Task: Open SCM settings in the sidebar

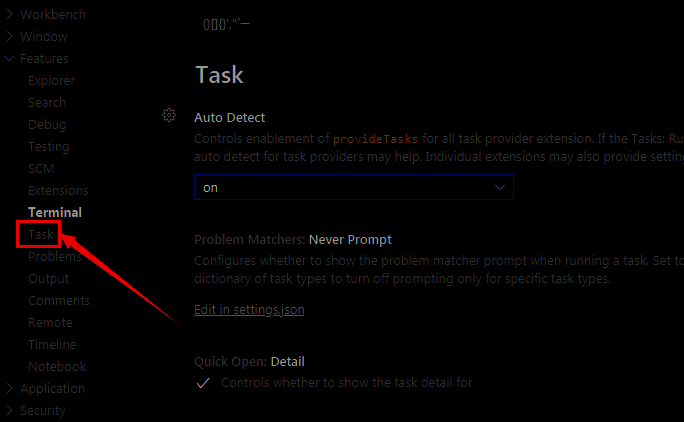Action: point(41,169)
